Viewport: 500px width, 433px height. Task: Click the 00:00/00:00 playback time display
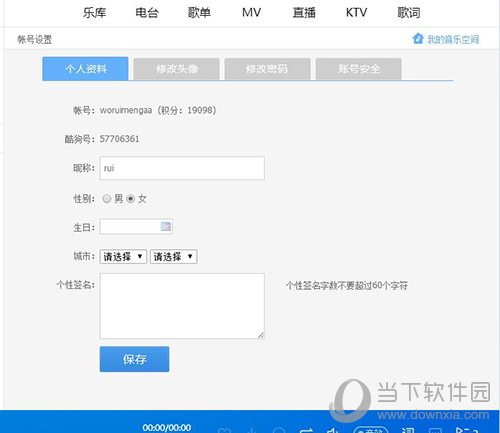coord(167,427)
